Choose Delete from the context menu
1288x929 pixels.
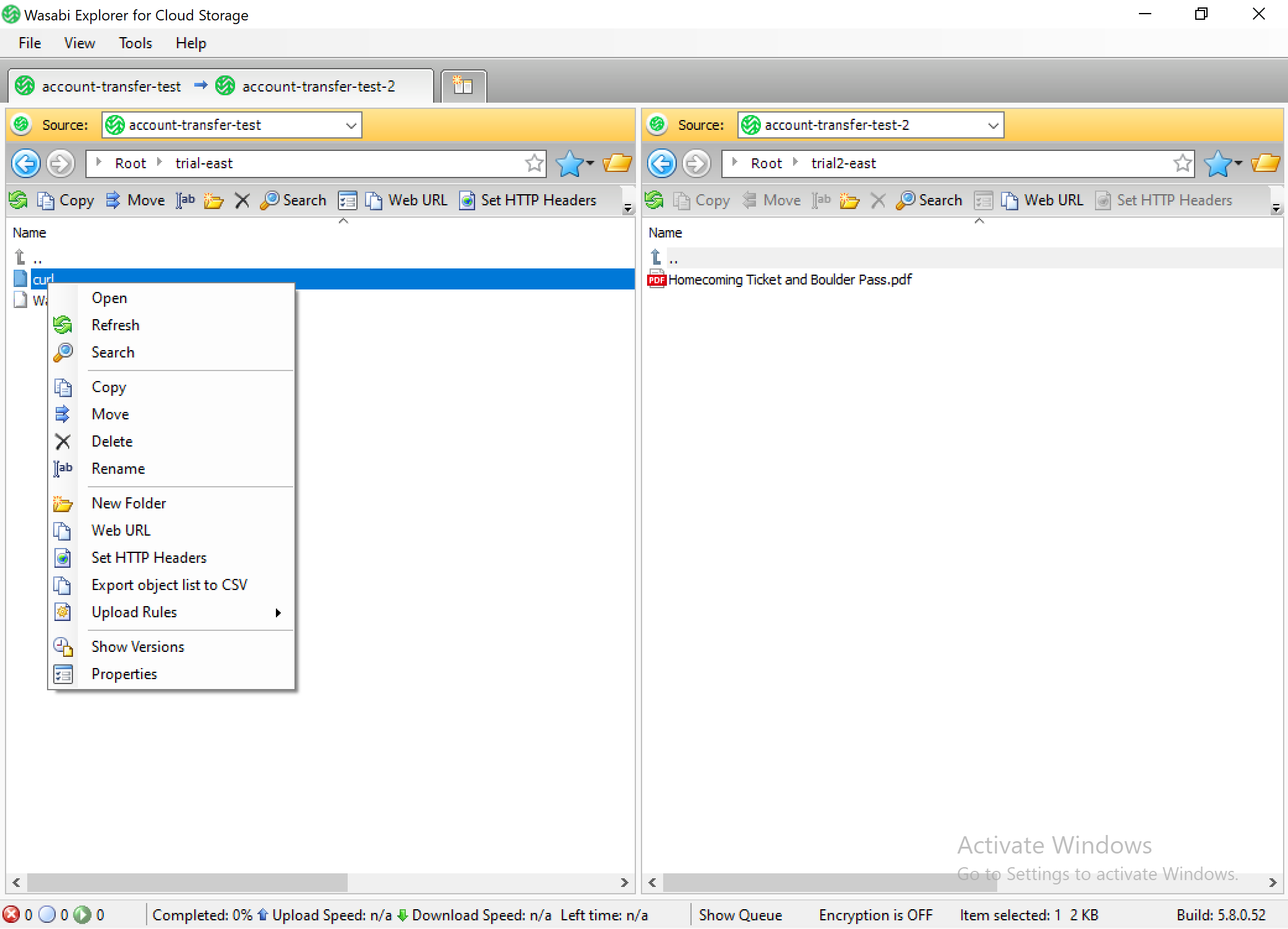(171, 442)
